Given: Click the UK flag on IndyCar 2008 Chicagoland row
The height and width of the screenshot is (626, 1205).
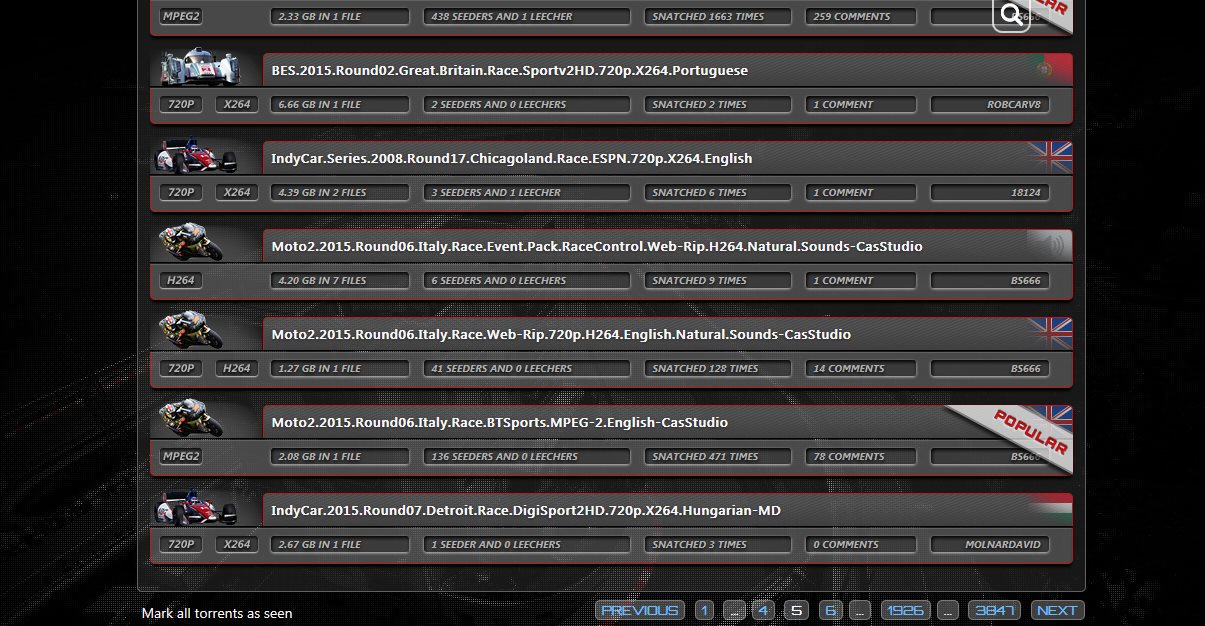Looking at the screenshot, I should [1050, 157].
